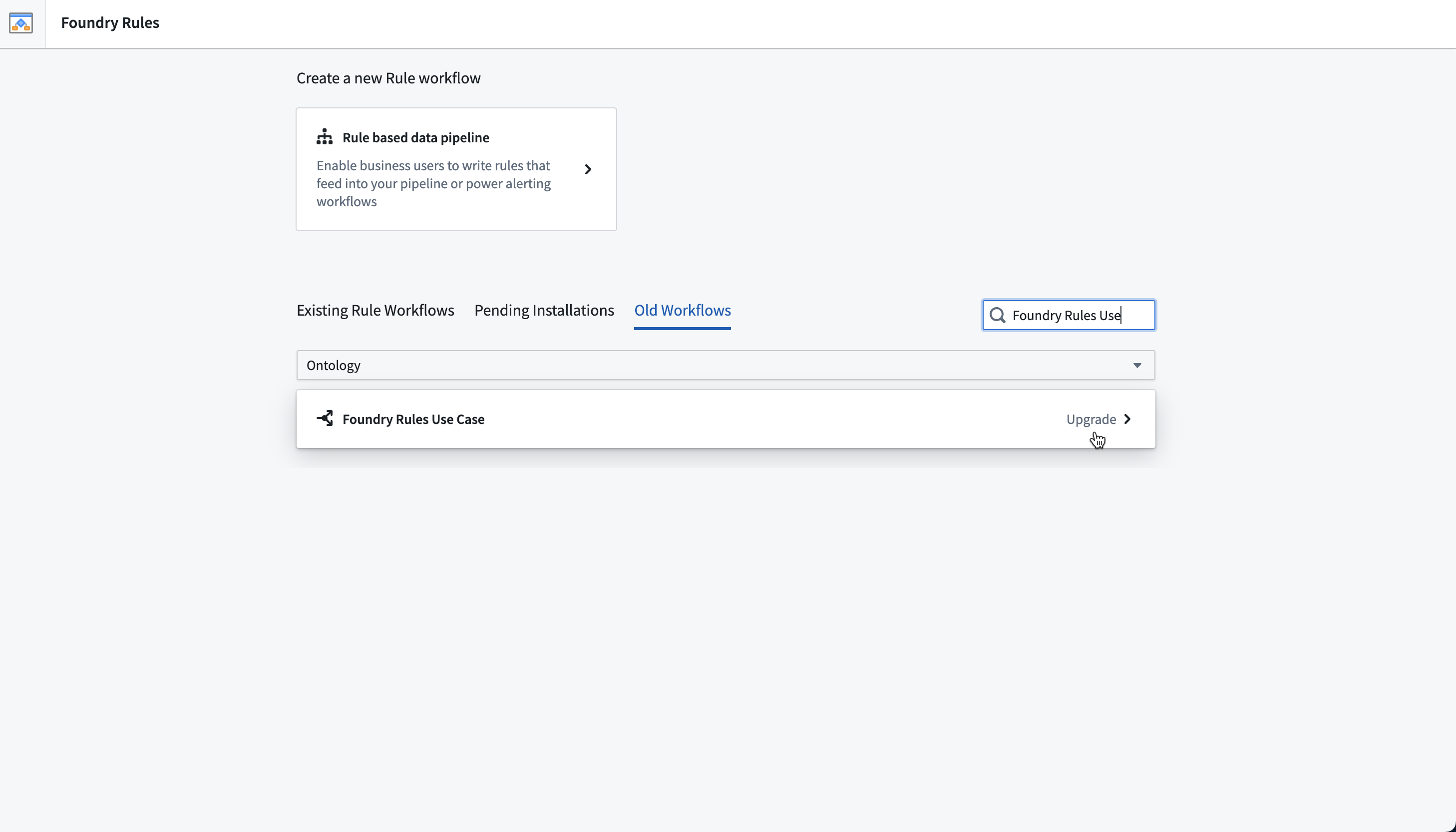Expand the Ontology dropdown arrow

(x=1137, y=366)
